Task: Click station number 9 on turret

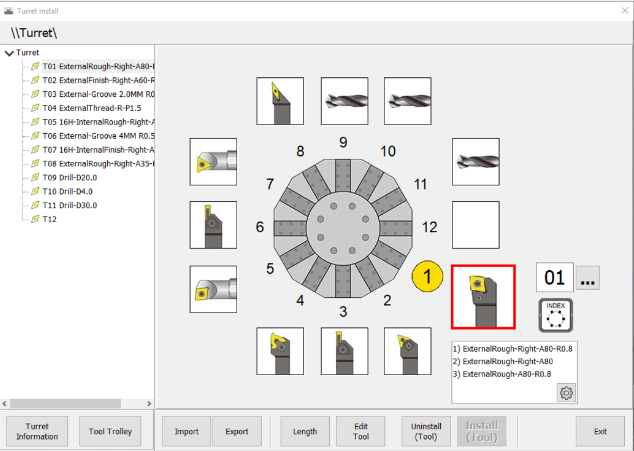Action: [343, 142]
